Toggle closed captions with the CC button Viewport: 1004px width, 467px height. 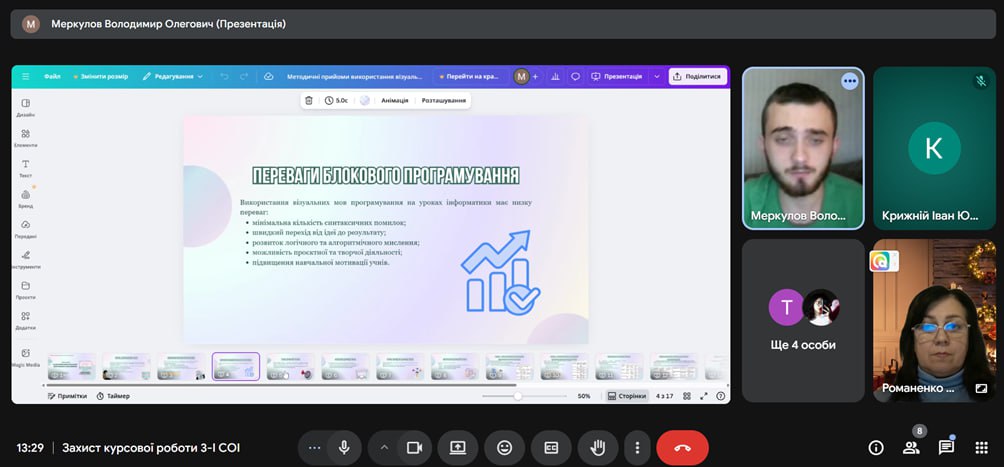[x=551, y=448]
